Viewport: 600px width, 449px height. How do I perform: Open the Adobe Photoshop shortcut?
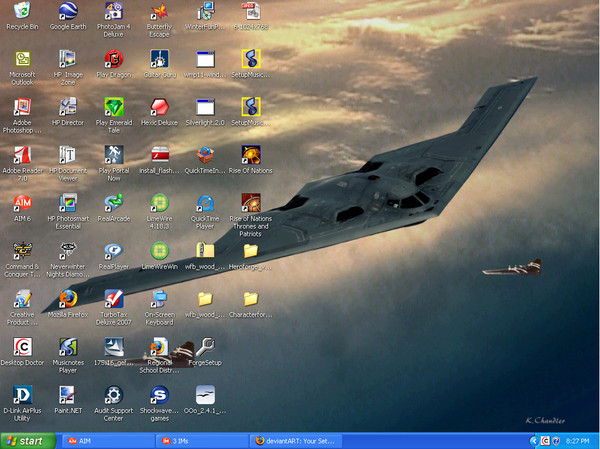[x=22, y=107]
